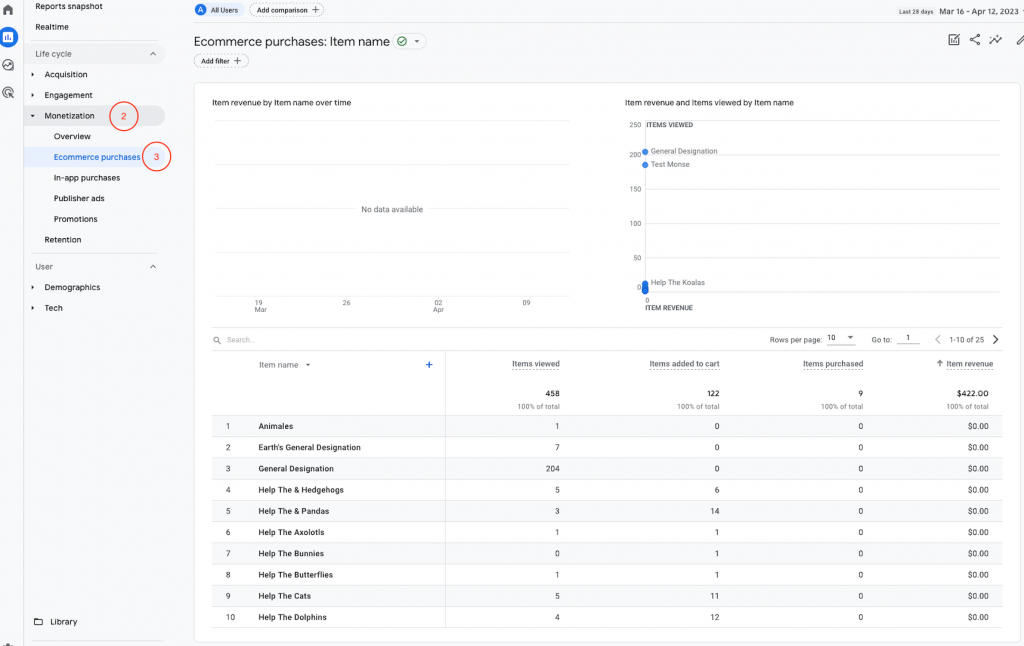Expand the Acquisition menu group
This screenshot has width=1024, height=646.
tap(65, 75)
